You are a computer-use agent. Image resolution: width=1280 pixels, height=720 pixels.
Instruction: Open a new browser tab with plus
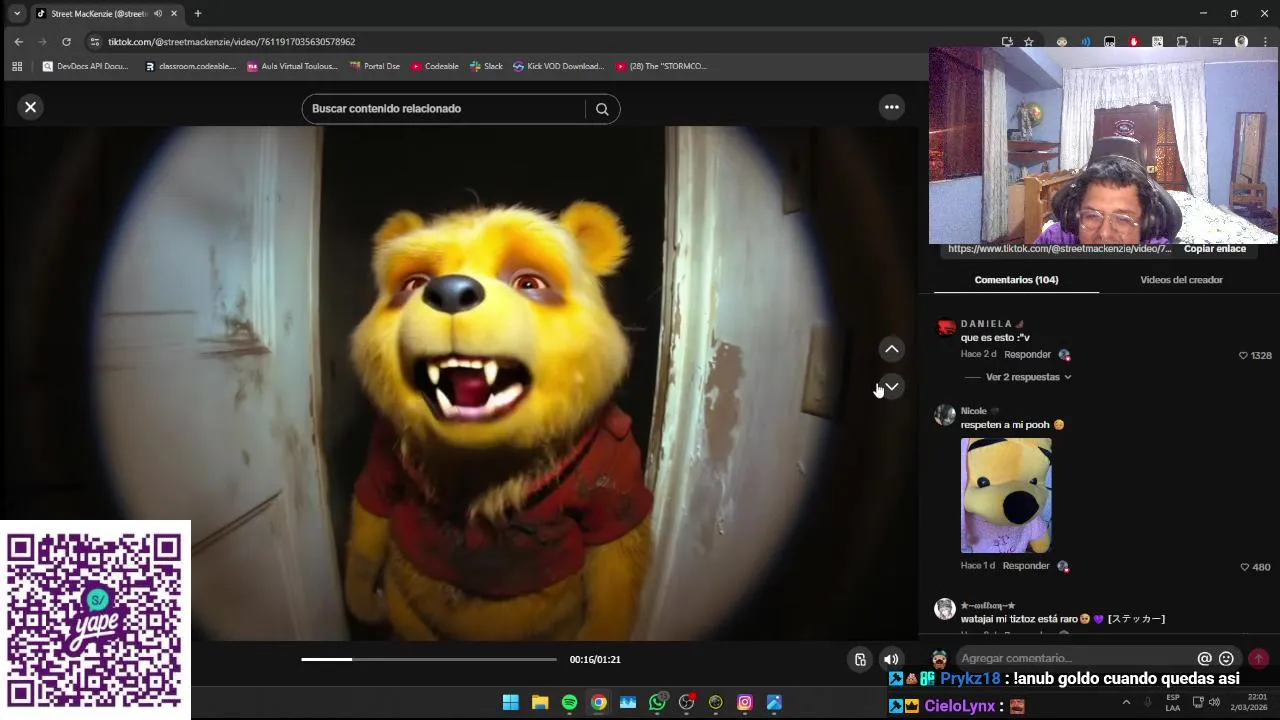[x=198, y=13]
